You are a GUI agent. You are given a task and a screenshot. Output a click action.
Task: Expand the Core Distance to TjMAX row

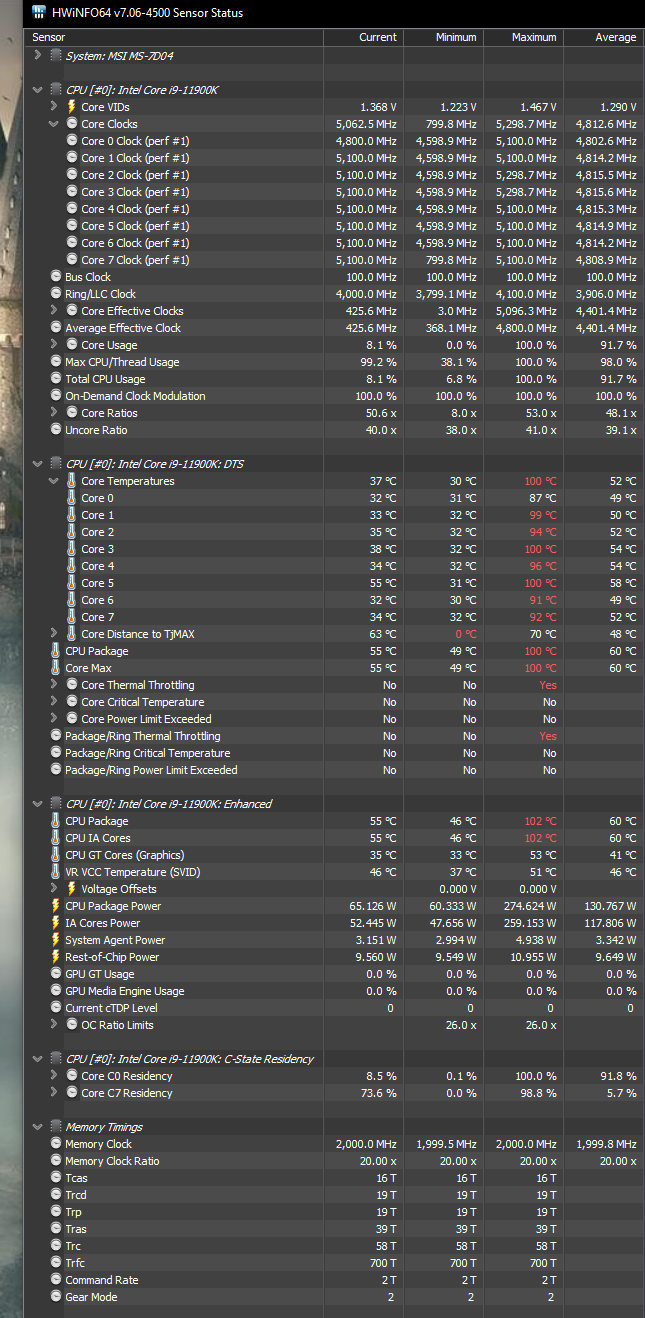click(x=54, y=634)
